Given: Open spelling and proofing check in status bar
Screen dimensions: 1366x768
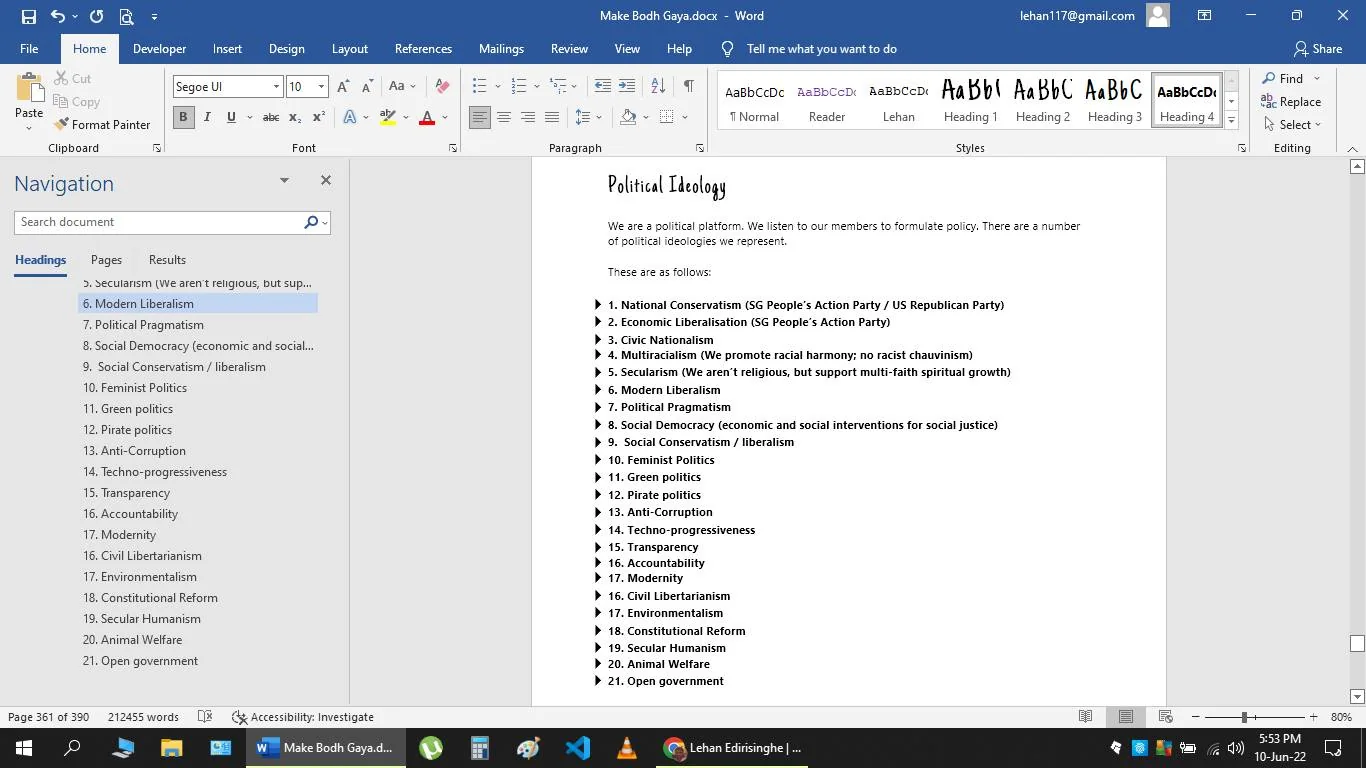Looking at the screenshot, I should [x=205, y=717].
